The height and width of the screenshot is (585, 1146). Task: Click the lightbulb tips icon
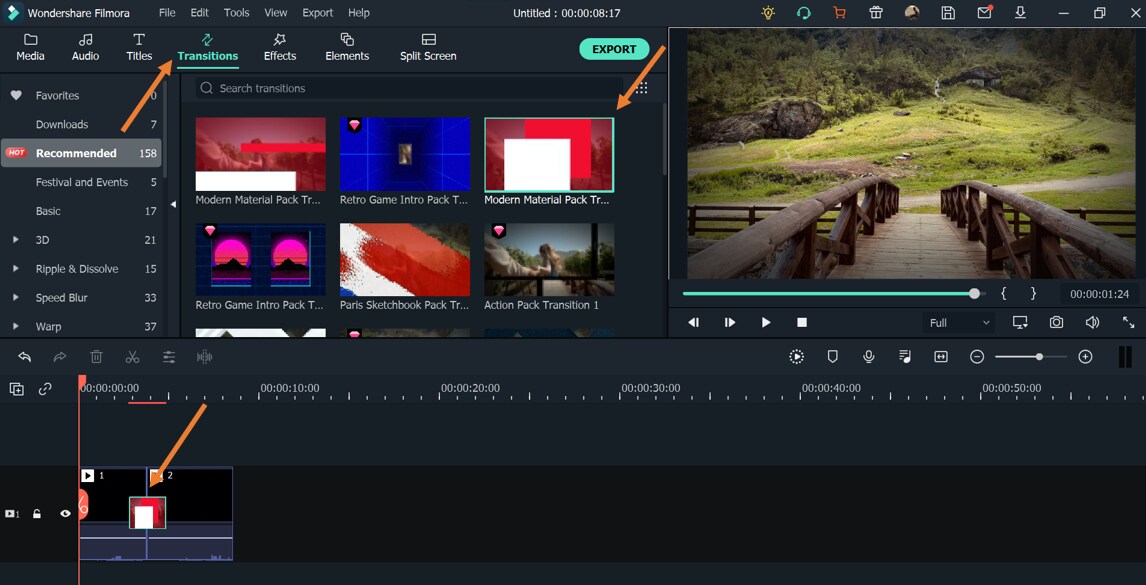click(768, 12)
